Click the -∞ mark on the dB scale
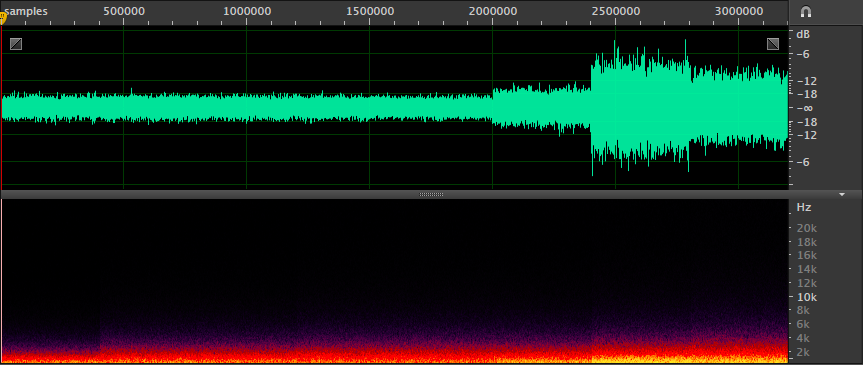The image size is (863, 365). [805, 108]
